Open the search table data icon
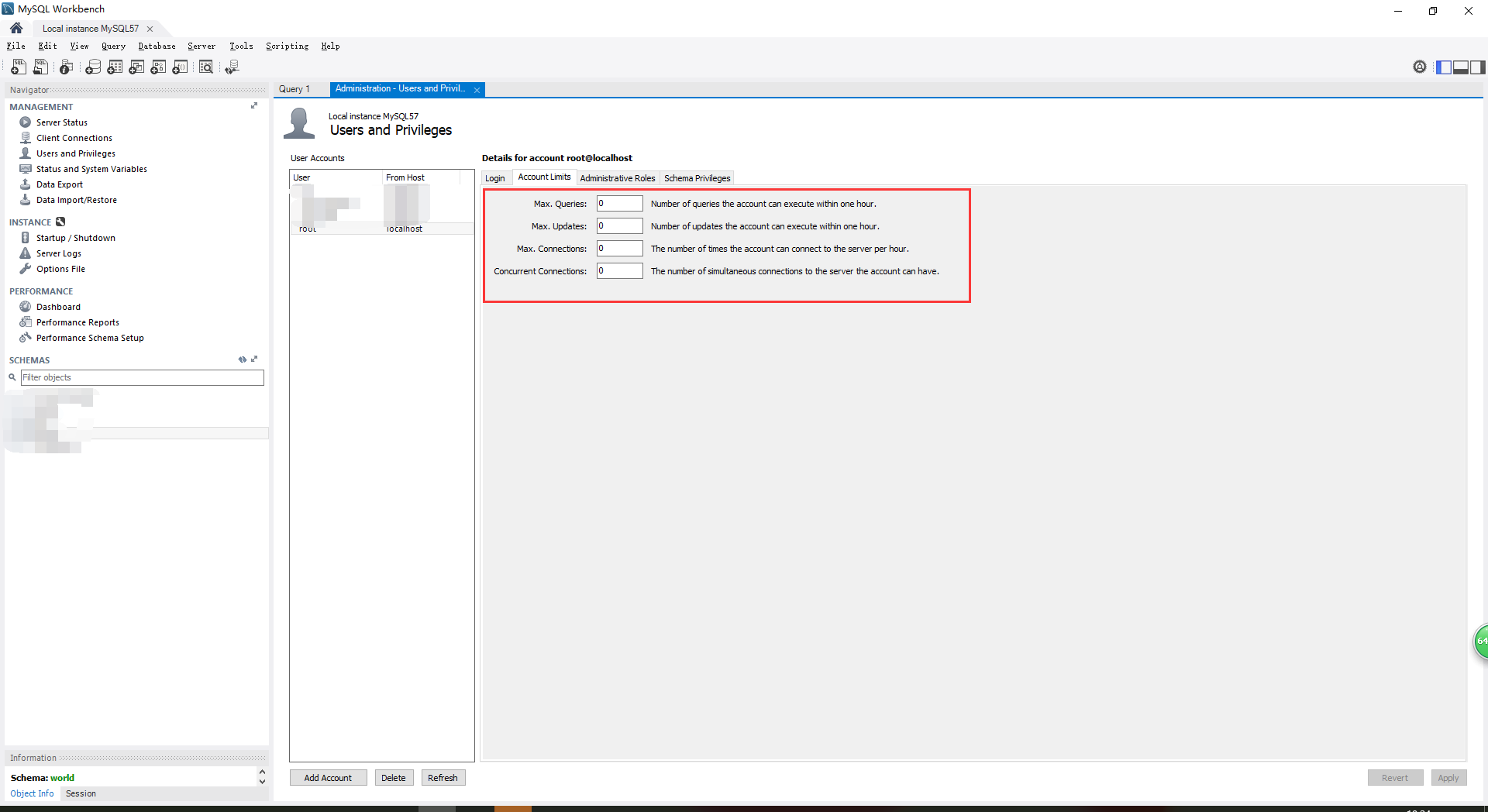This screenshot has width=1488, height=812. tap(206, 67)
